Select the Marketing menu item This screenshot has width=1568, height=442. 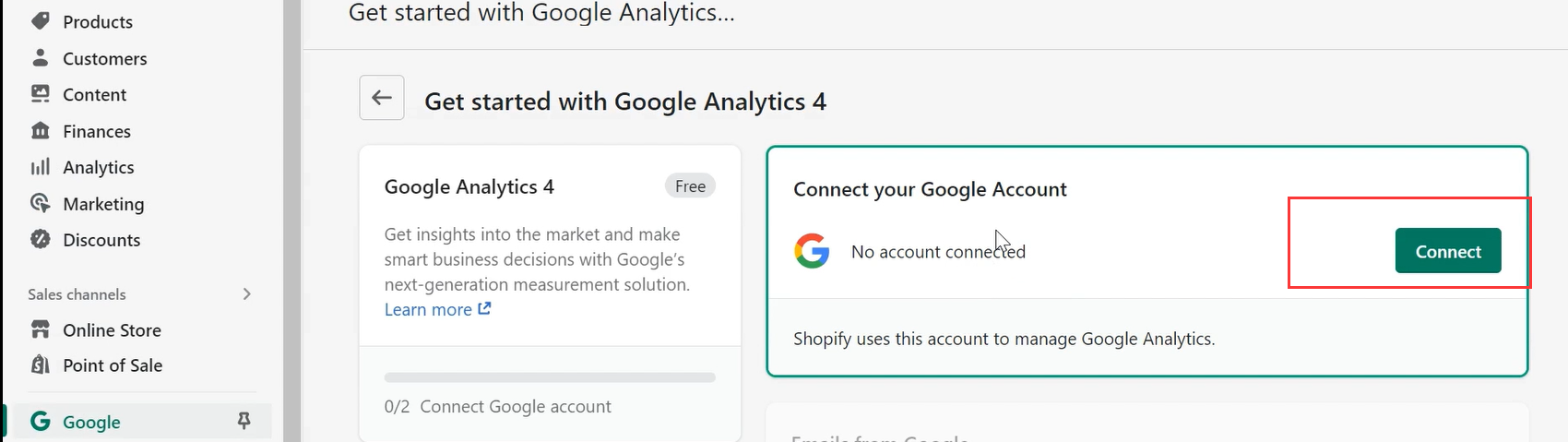pyautogui.click(x=103, y=204)
